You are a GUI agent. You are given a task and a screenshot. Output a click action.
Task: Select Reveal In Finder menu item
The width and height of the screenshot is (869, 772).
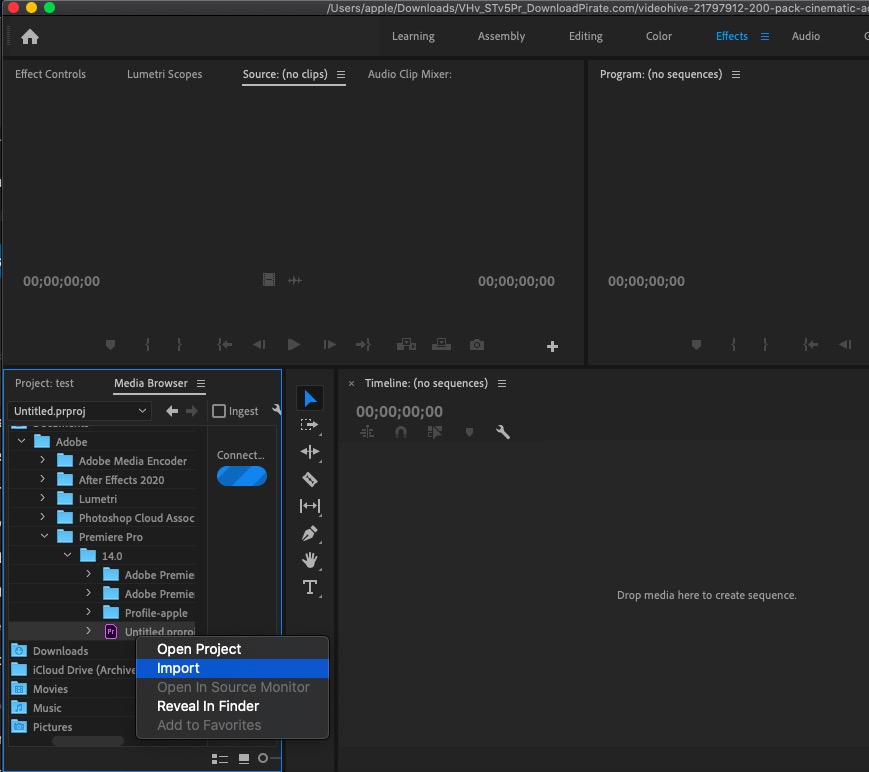pyautogui.click(x=232, y=706)
